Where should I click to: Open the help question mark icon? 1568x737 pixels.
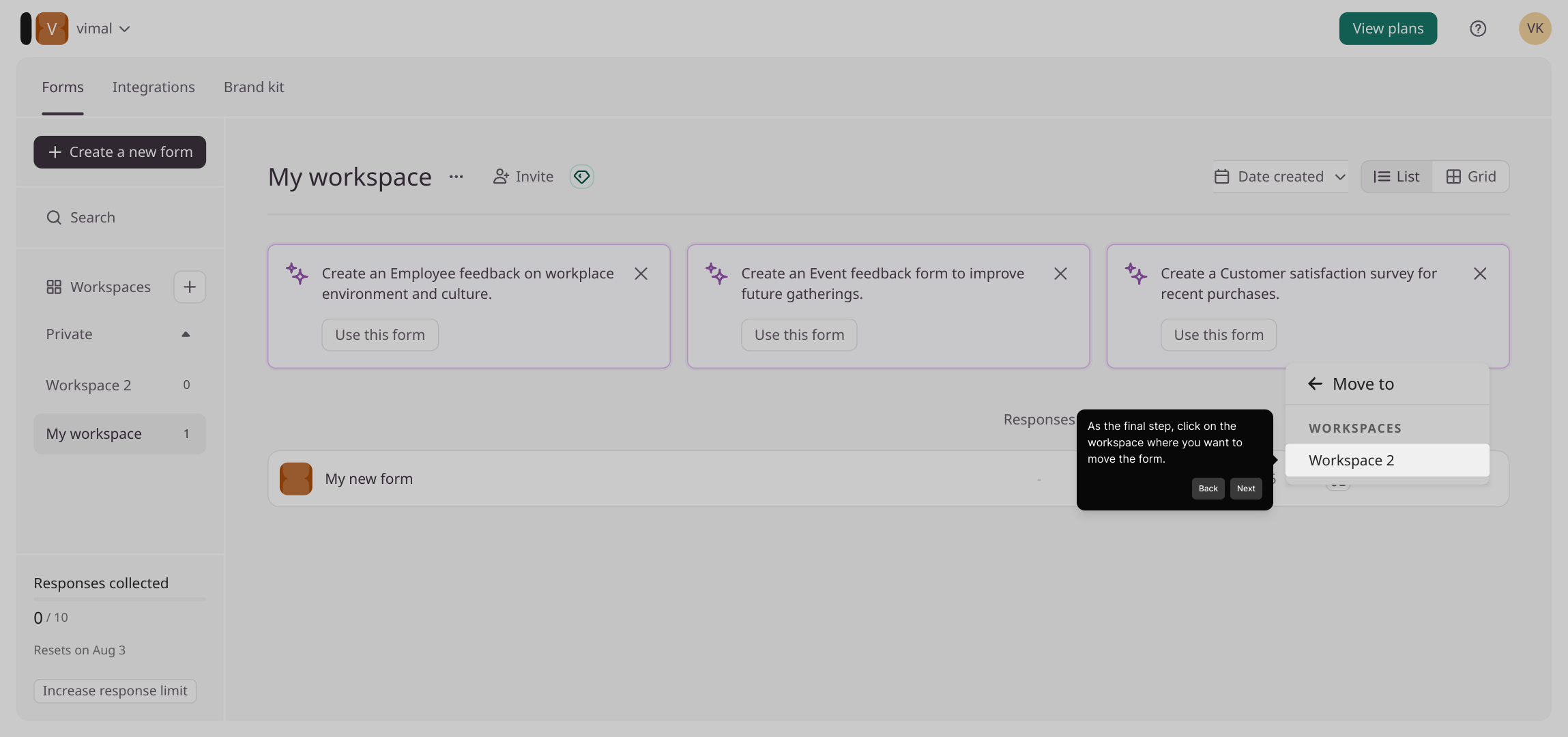pyautogui.click(x=1477, y=29)
